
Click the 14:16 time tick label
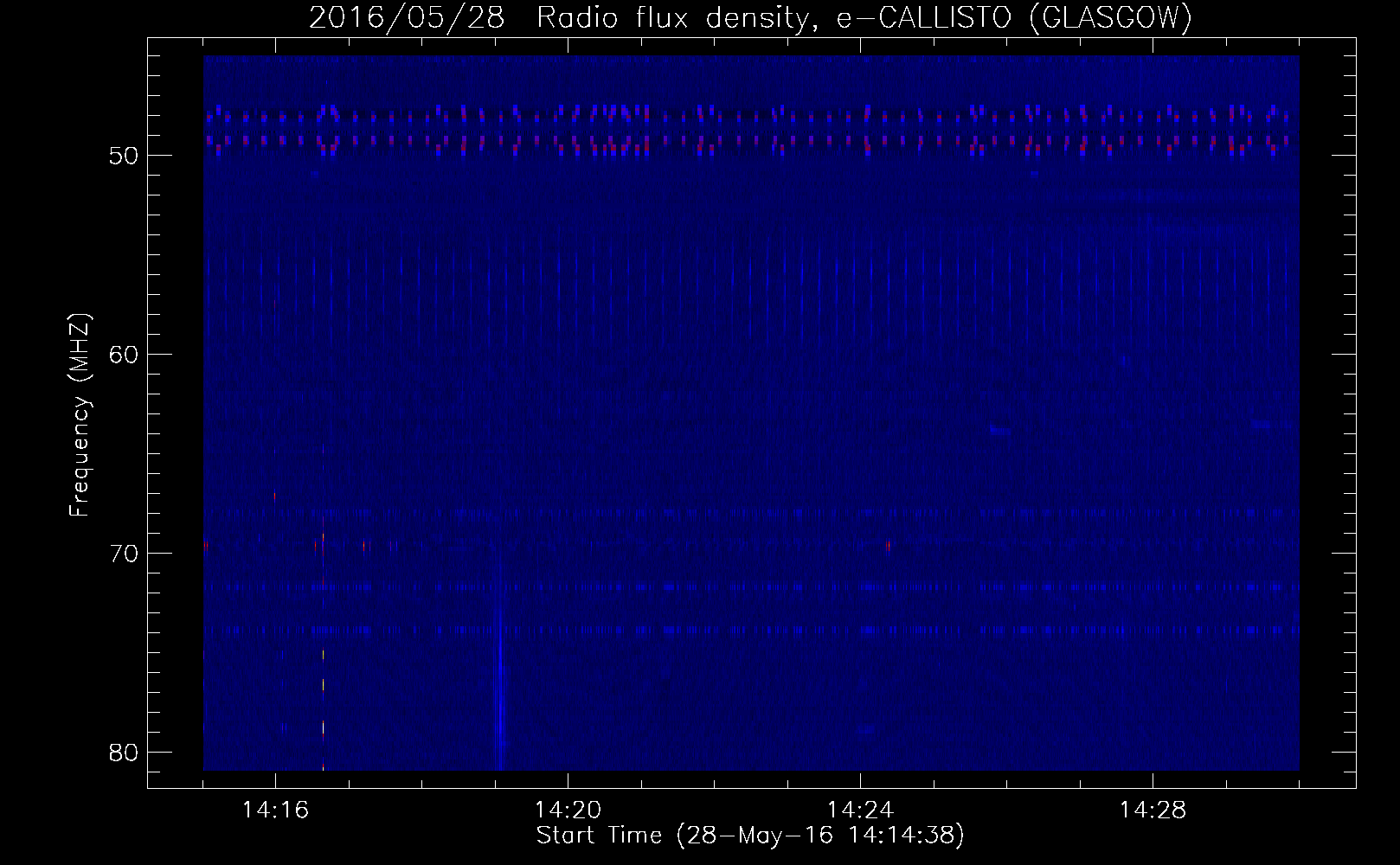click(x=275, y=811)
